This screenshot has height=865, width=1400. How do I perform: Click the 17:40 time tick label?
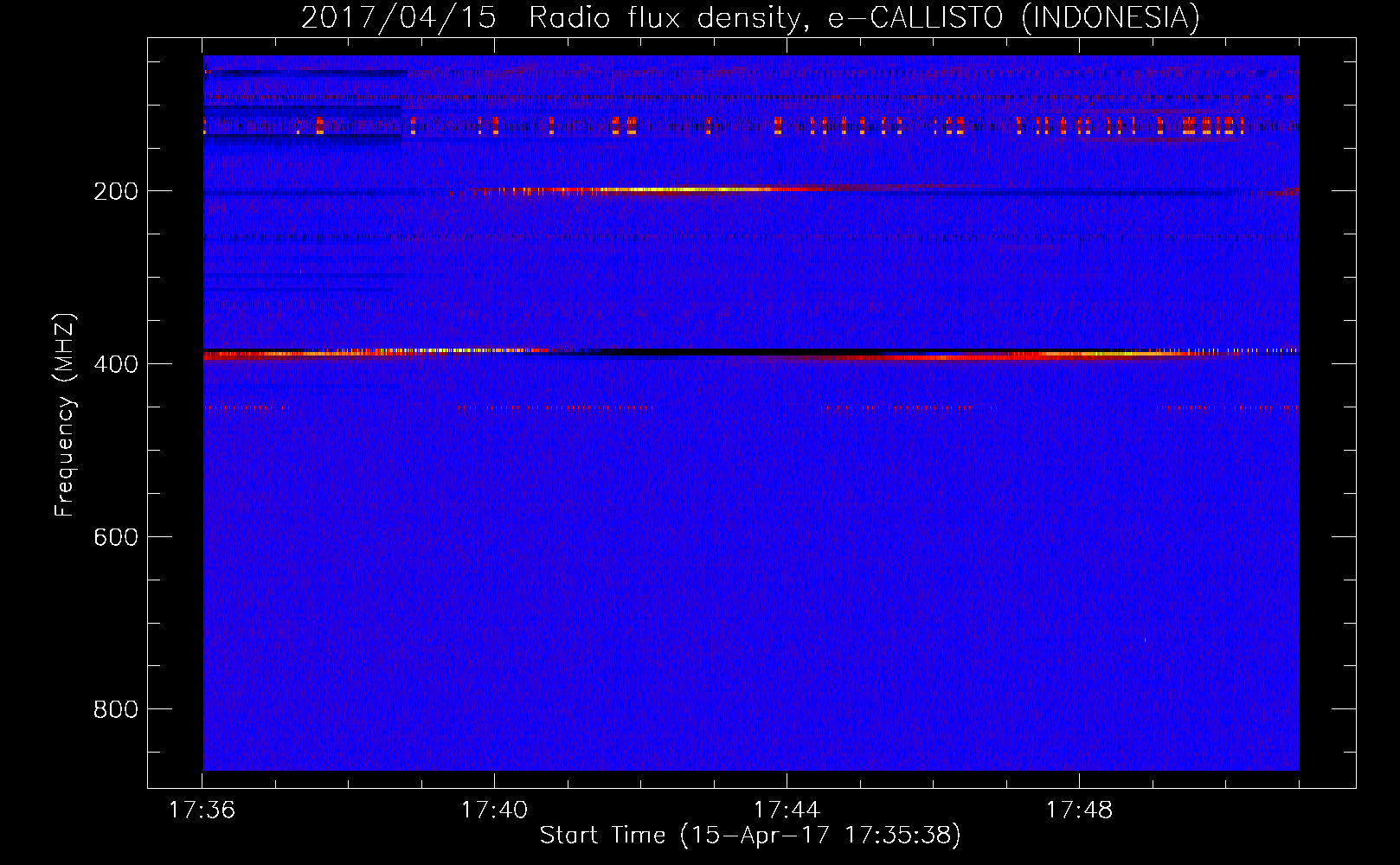(494, 810)
